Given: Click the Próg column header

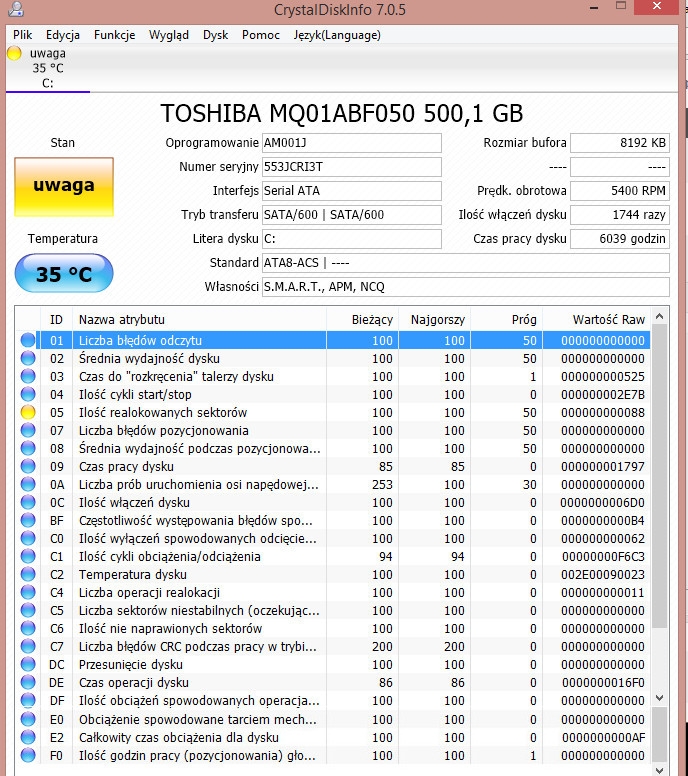Looking at the screenshot, I should [x=506, y=320].
